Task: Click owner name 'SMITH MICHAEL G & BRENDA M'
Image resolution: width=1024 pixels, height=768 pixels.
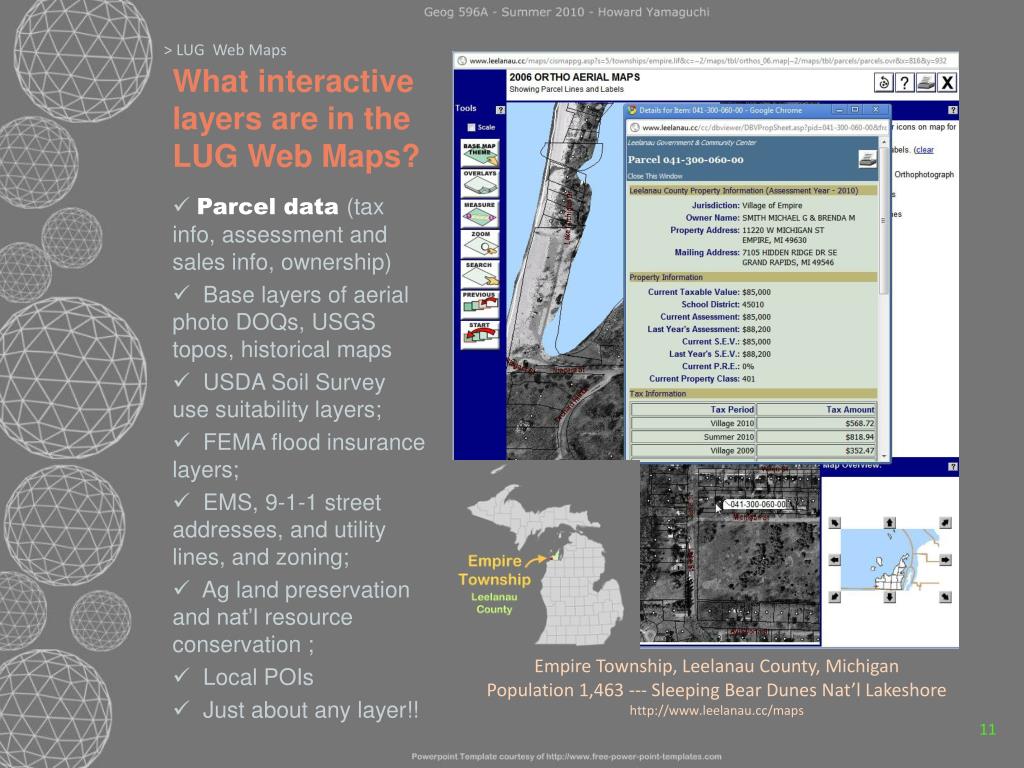Action: coord(798,218)
